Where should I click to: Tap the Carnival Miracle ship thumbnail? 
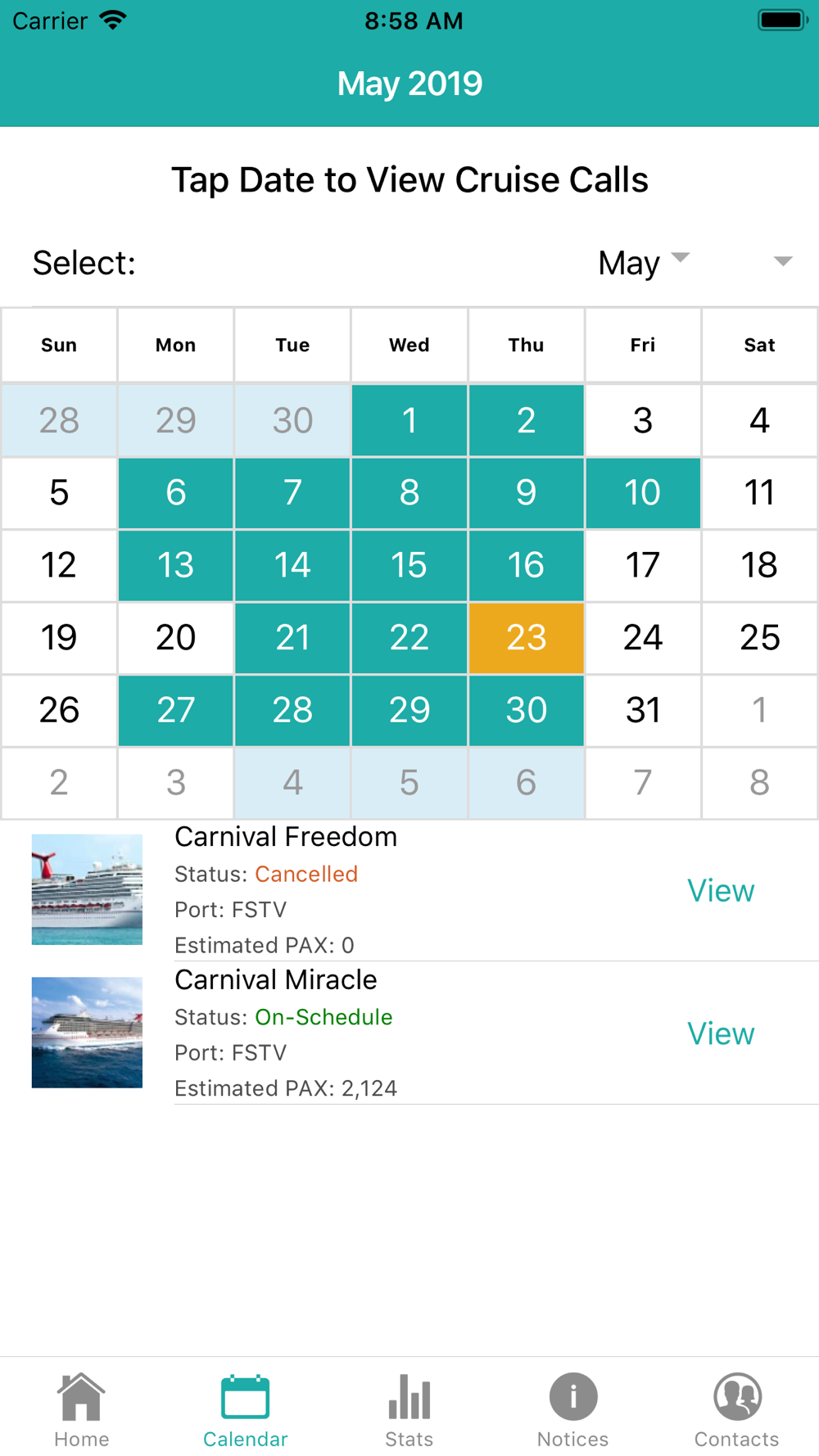87,1033
